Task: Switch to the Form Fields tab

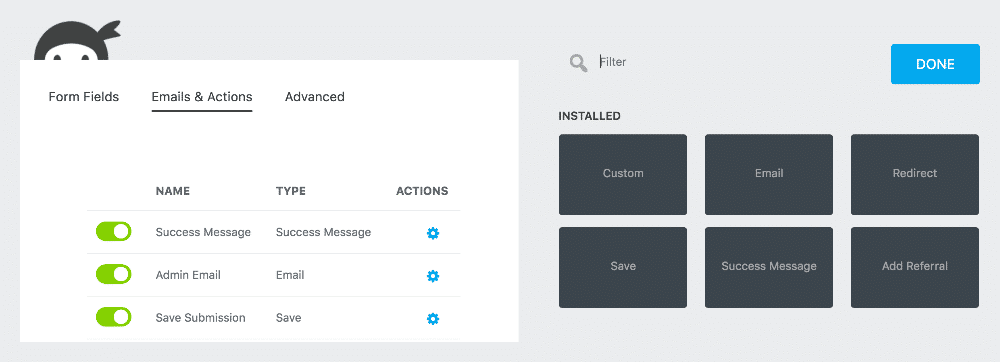Action: point(84,97)
